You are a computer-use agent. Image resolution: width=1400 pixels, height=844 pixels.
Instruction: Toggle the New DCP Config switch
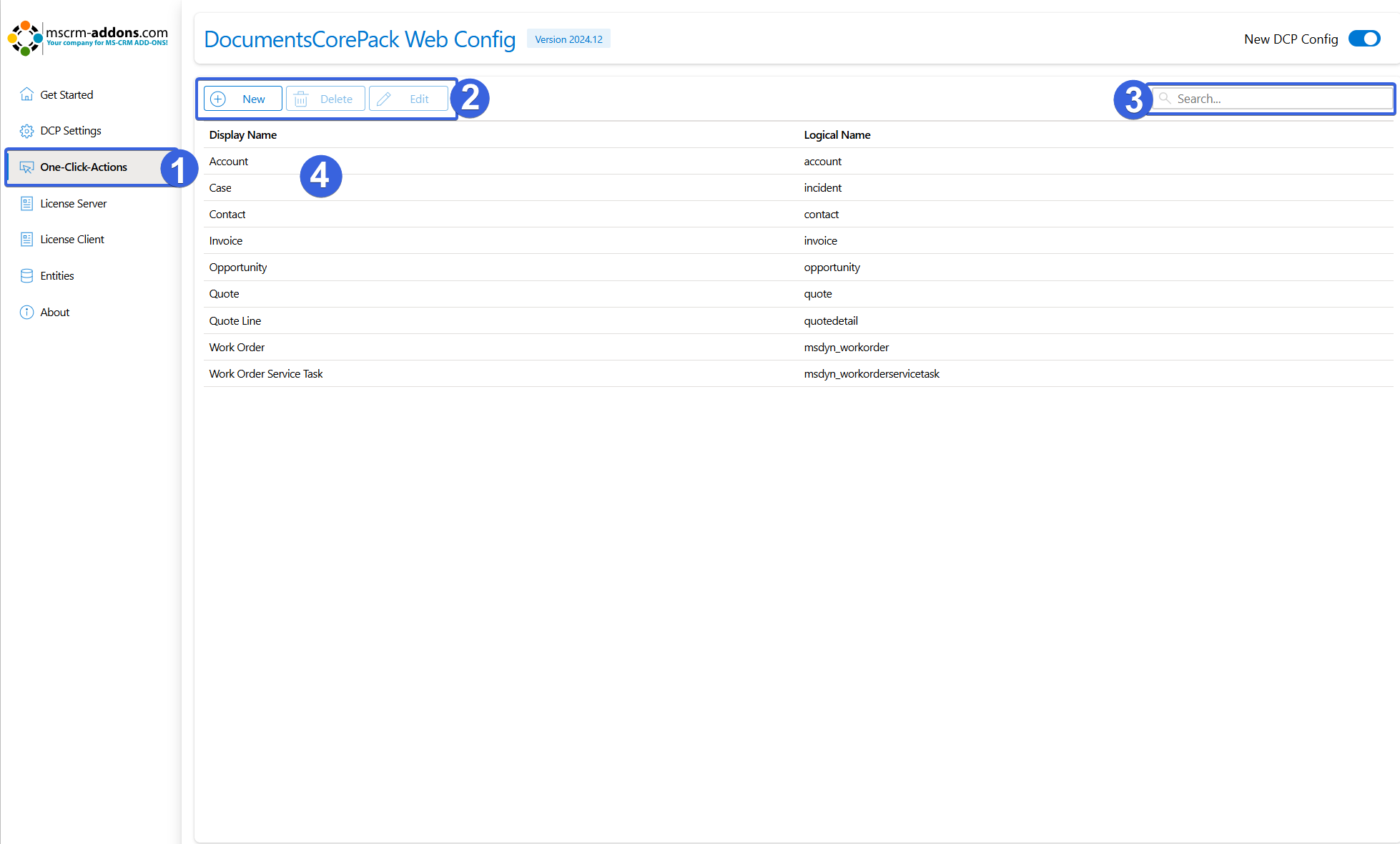[x=1364, y=39]
